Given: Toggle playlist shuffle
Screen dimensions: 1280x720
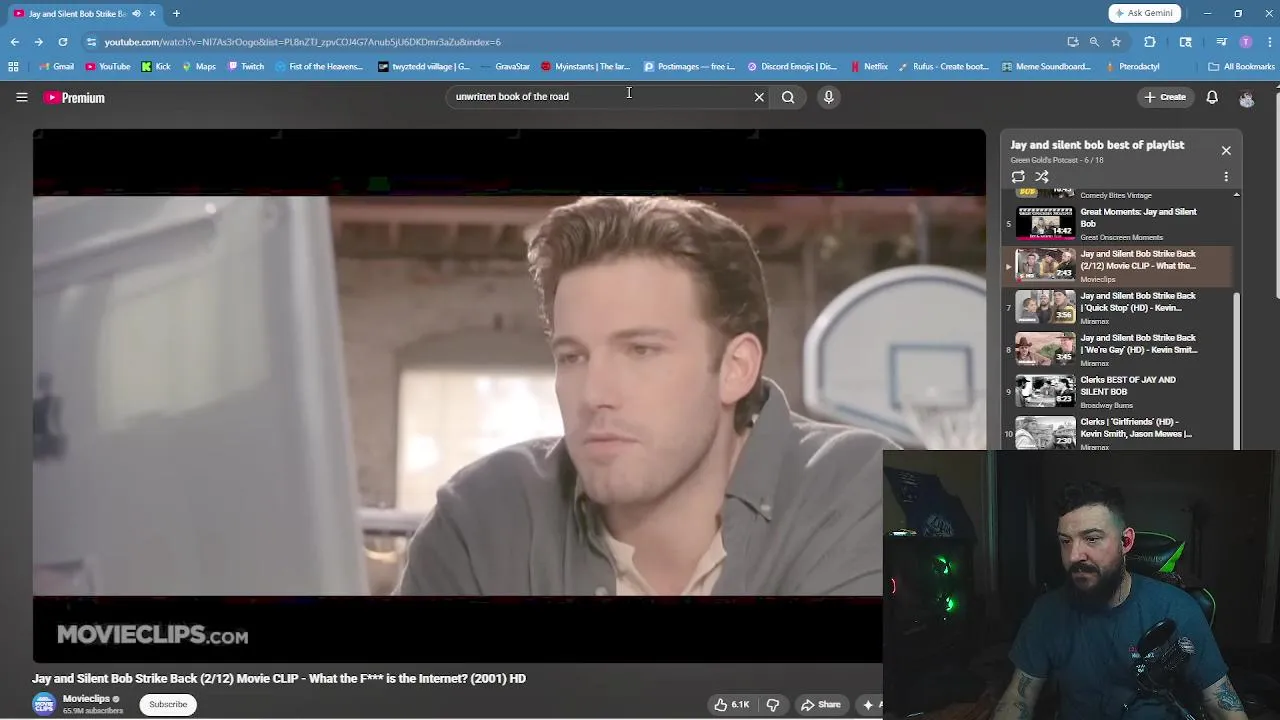Looking at the screenshot, I should click(1042, 176).
